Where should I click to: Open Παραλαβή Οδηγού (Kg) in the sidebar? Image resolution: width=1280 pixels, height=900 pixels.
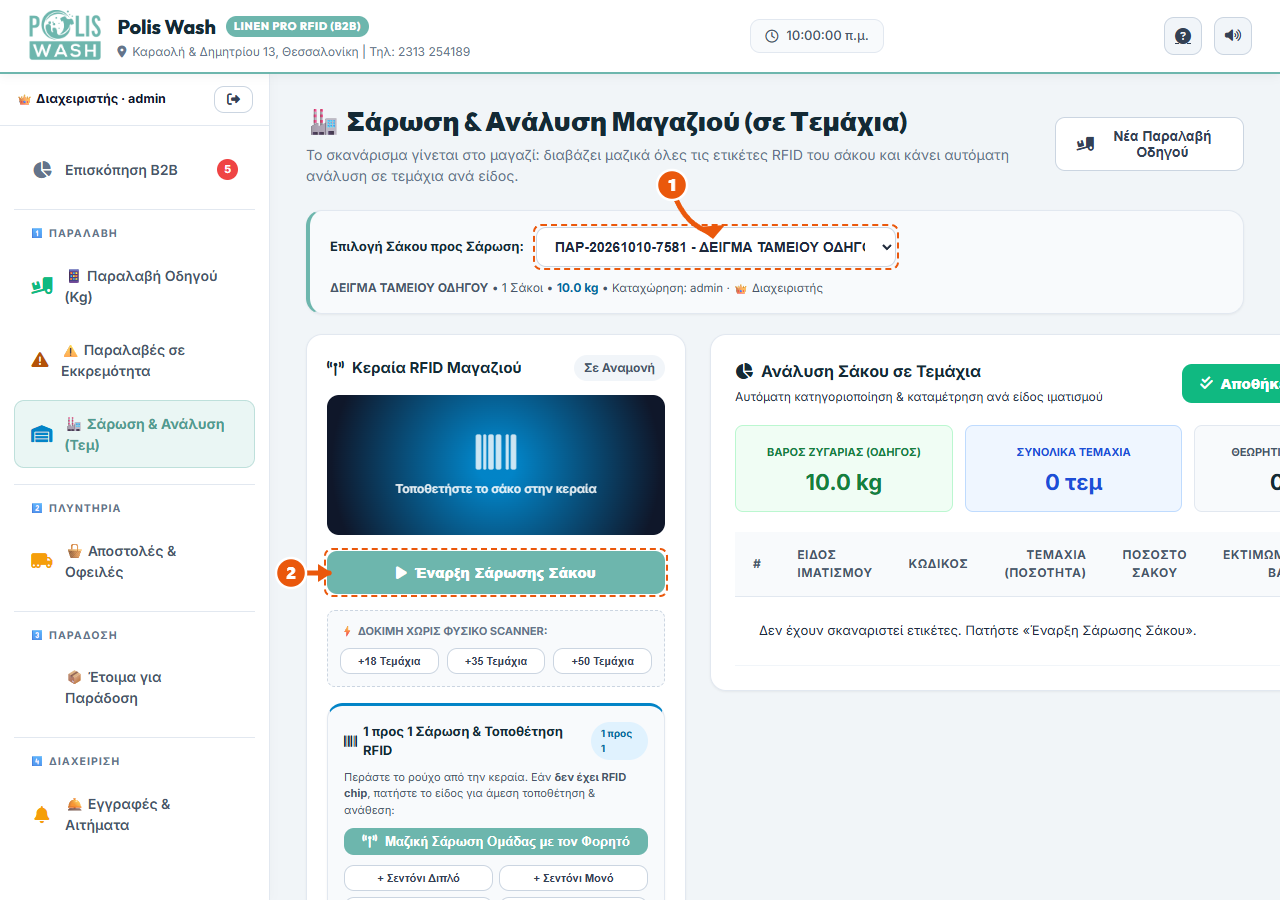click(x=134, y=286)
